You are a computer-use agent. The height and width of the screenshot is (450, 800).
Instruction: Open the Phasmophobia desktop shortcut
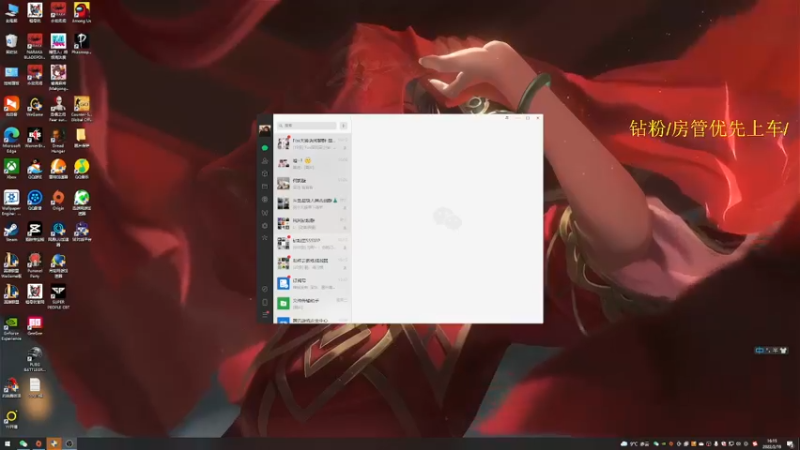[81, 43]
